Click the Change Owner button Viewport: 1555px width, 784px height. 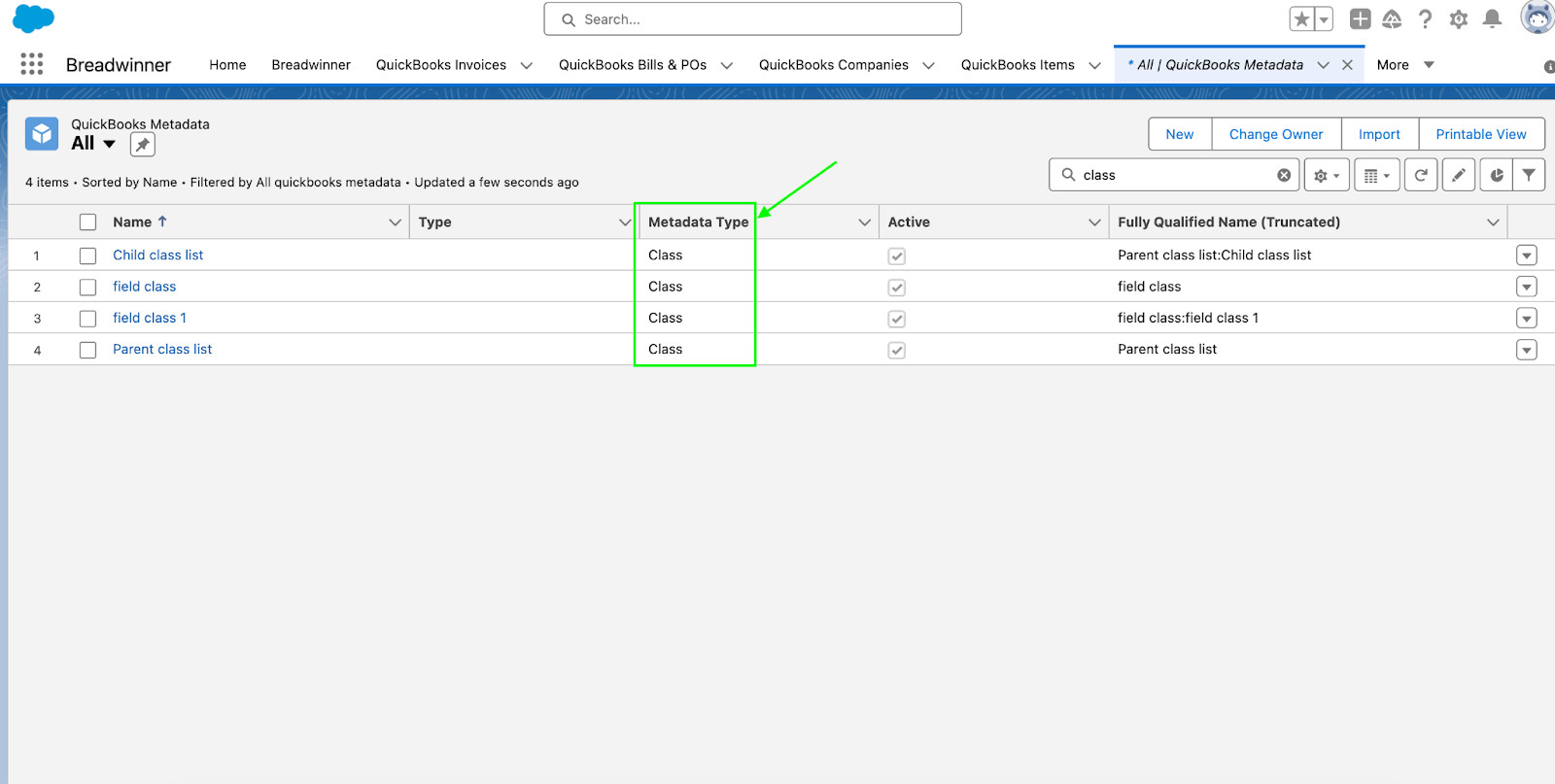[x=1276, y=134]
